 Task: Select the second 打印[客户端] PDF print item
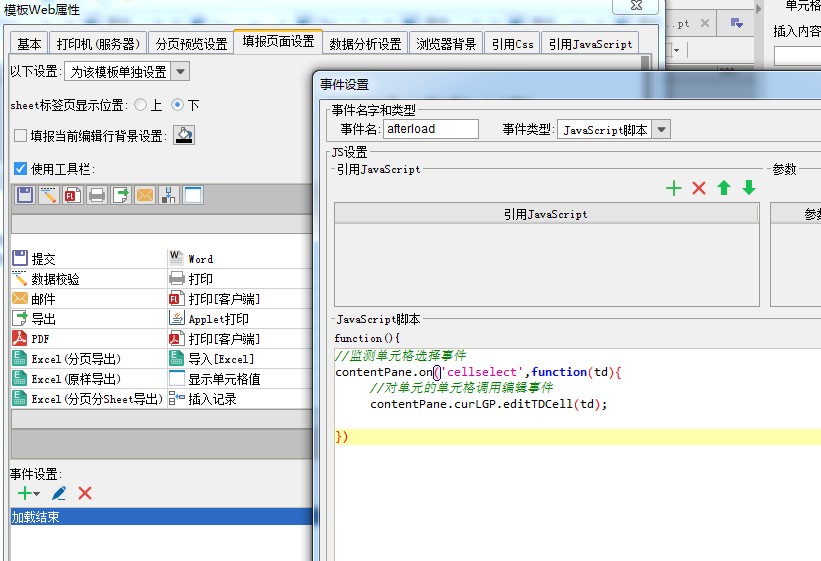click(240, 339)
